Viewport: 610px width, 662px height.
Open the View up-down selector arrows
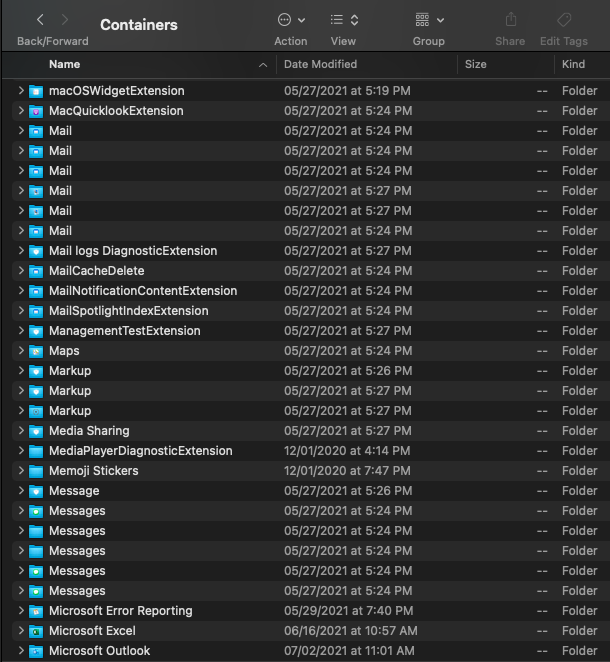point(355,20)
